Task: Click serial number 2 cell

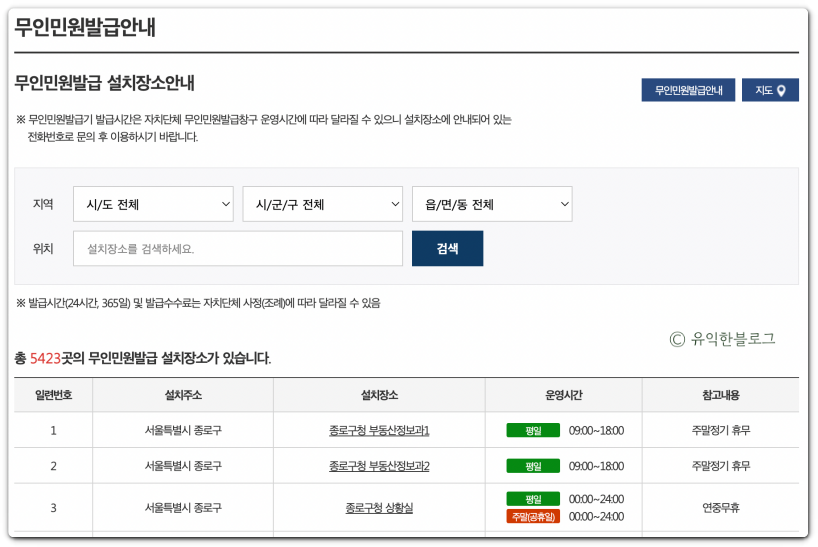Action: pos(53,466)
